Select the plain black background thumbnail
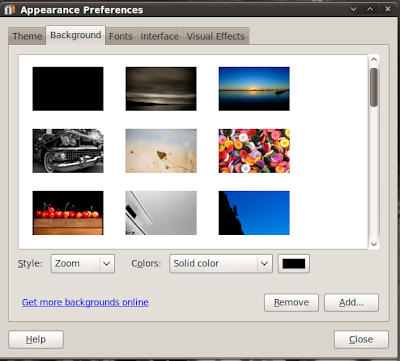400x361 pixels. coord(68,89)
